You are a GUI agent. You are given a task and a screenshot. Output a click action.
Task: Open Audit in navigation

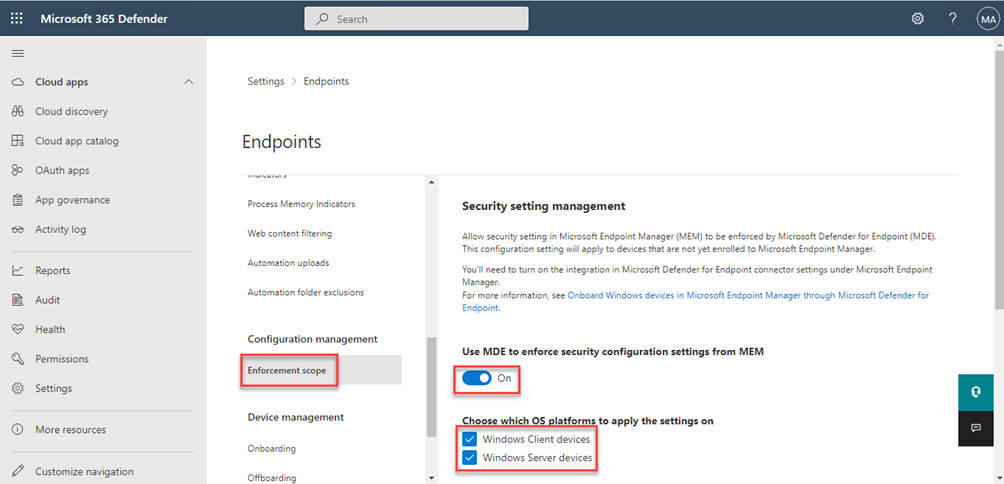coord(47,300)
